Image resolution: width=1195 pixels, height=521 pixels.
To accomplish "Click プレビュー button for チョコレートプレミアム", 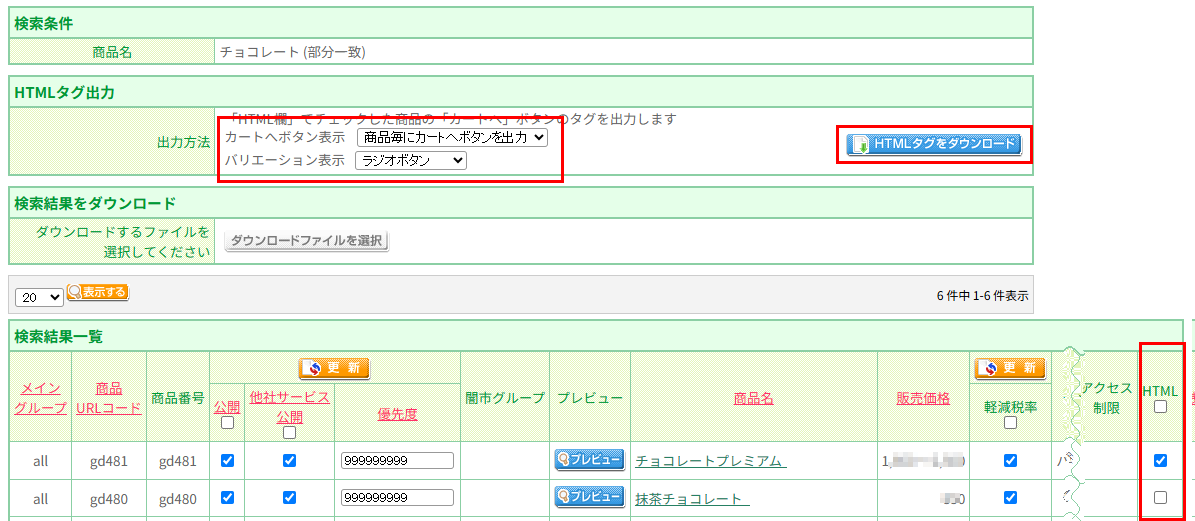I will (x=589, y=460).
